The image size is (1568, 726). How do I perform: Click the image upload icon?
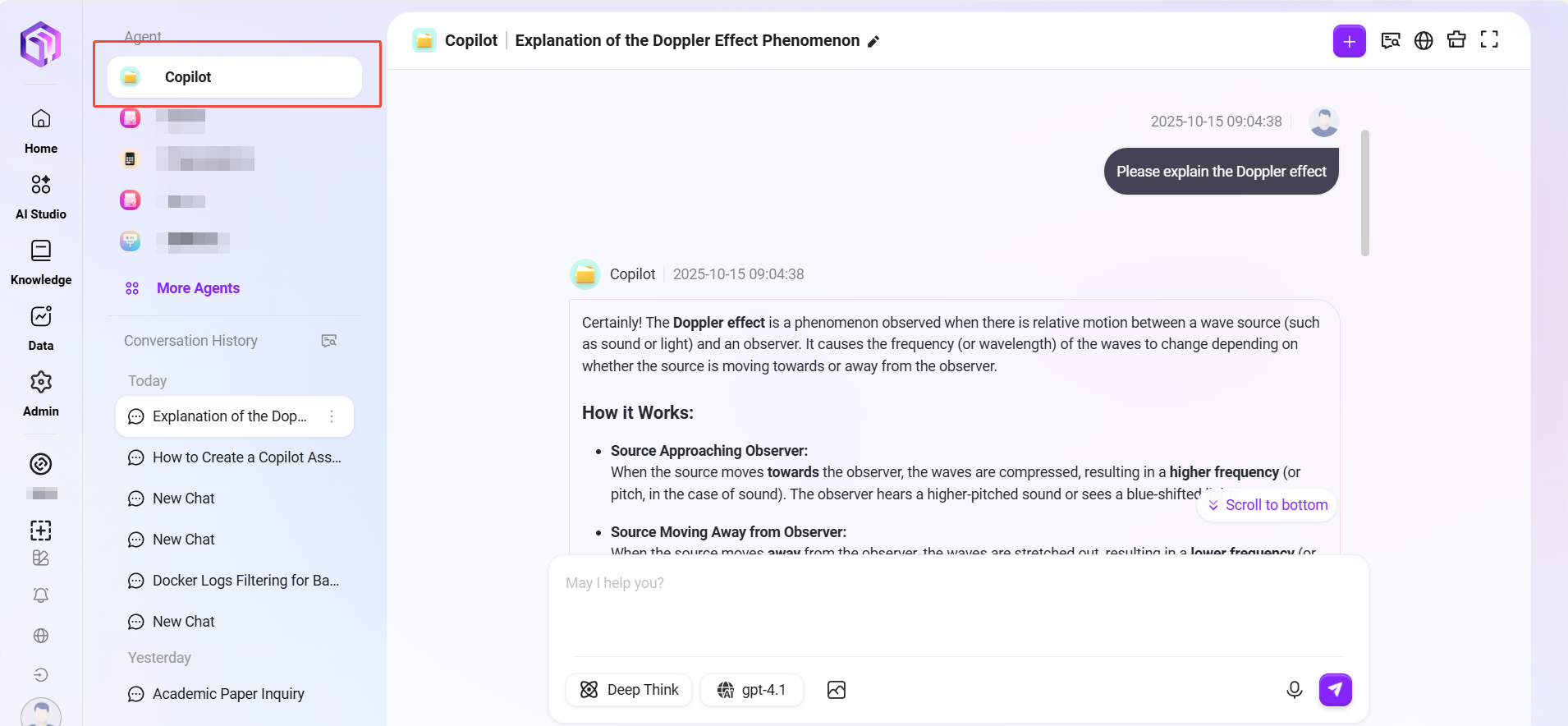click(x=837, y=690)
